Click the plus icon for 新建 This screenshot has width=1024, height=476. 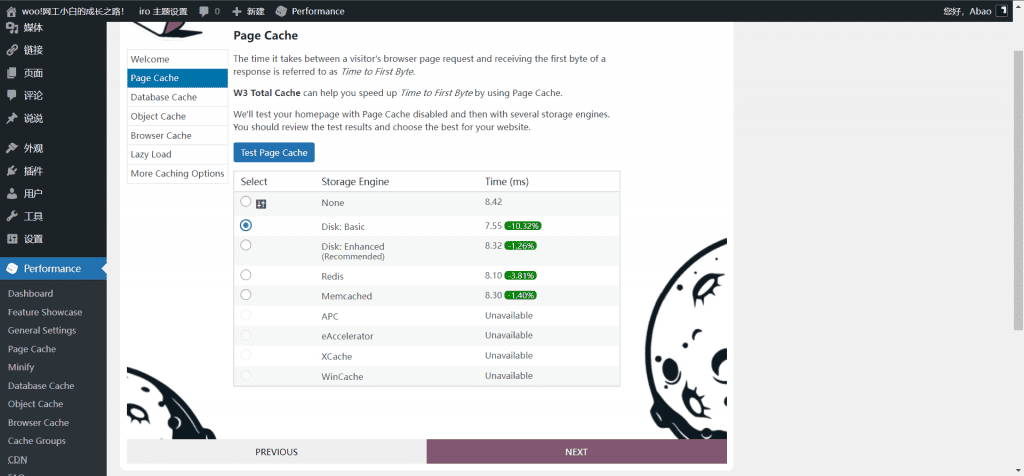(x=236, y=11)
